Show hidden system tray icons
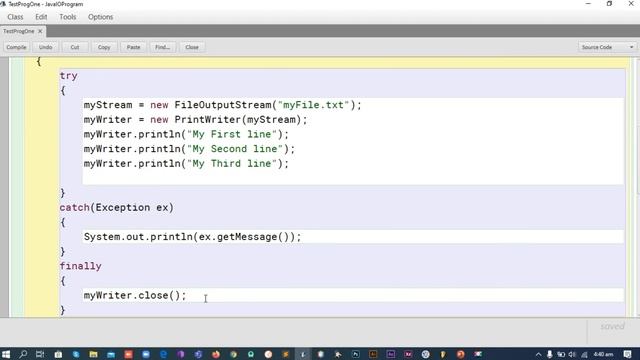The width and height of the screenshot is (640, 360). coord(539,354)
